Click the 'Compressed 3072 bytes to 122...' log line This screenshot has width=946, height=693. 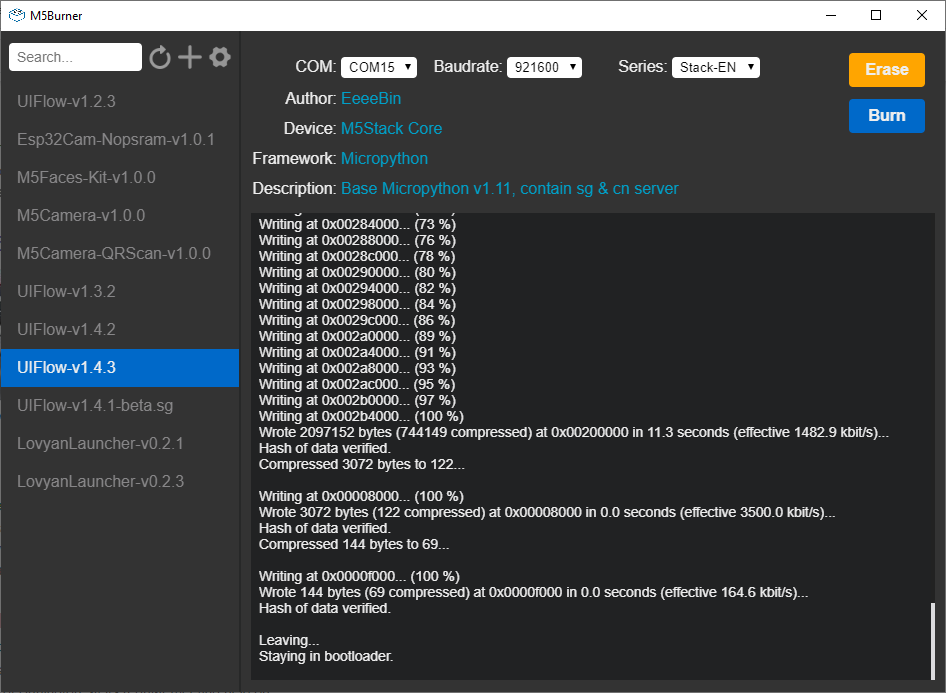click(362, 464)
